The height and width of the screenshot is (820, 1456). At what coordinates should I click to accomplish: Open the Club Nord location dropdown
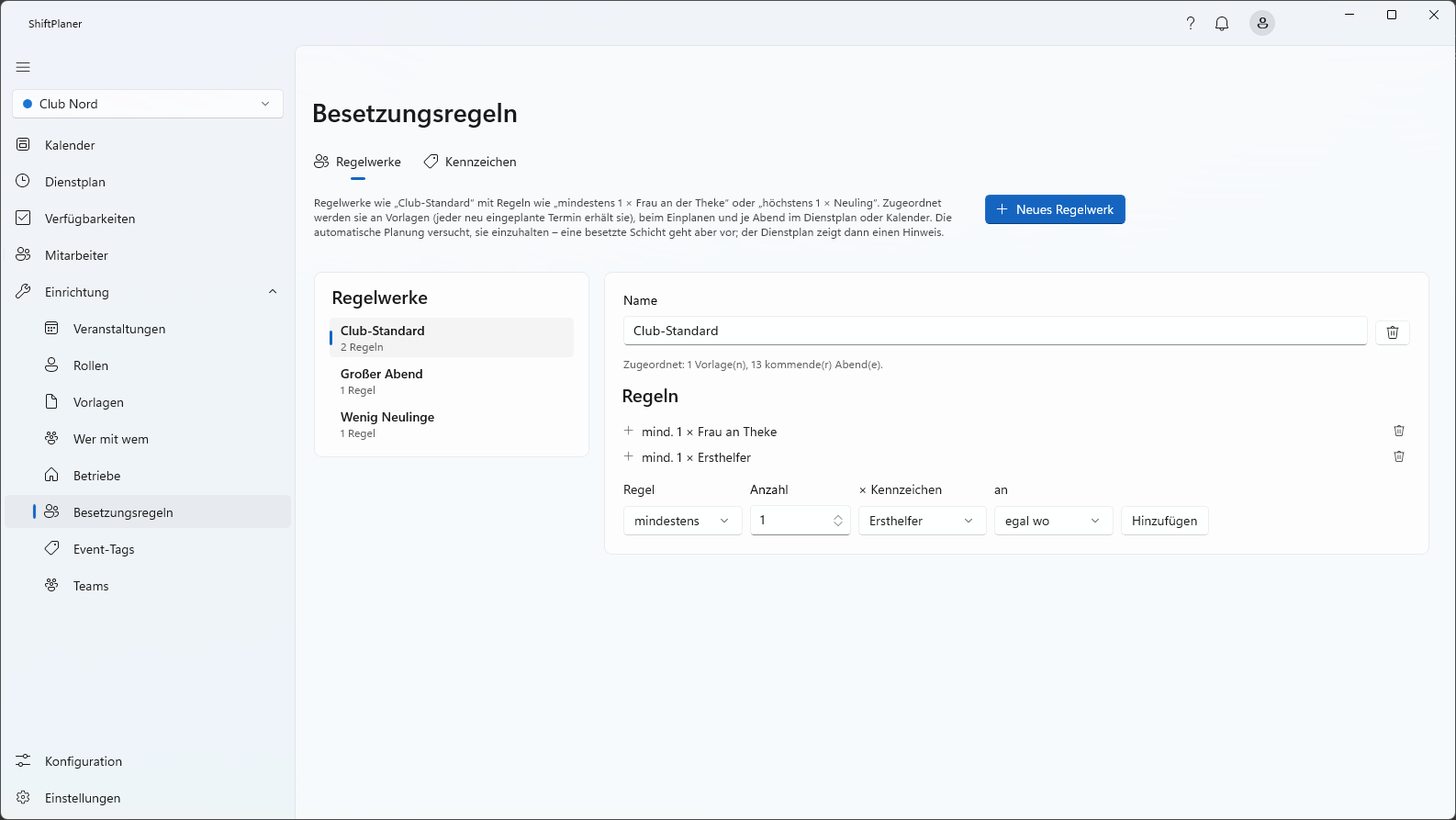[x=148, y=104]
